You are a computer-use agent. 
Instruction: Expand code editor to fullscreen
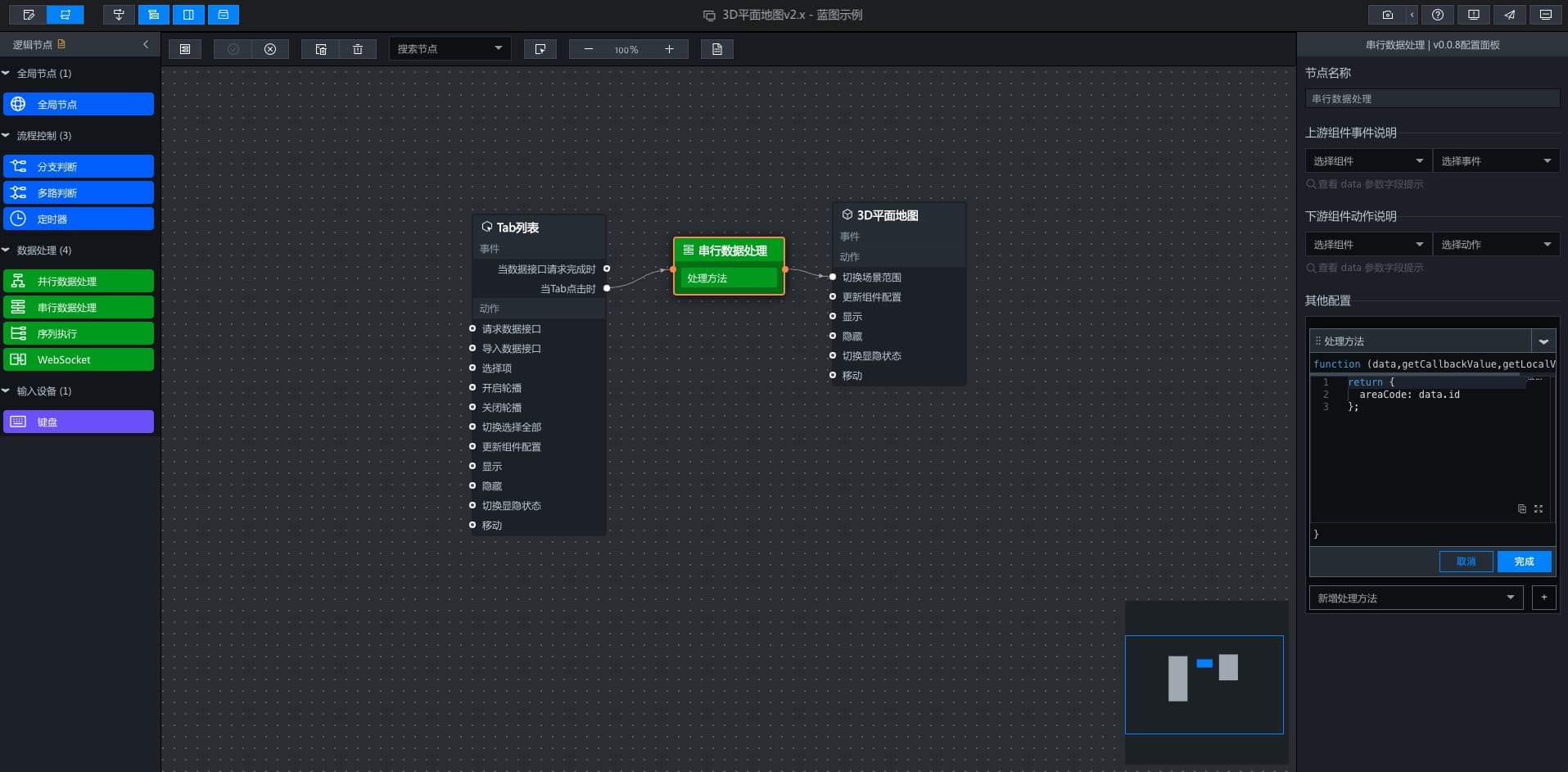(1539, 508)
